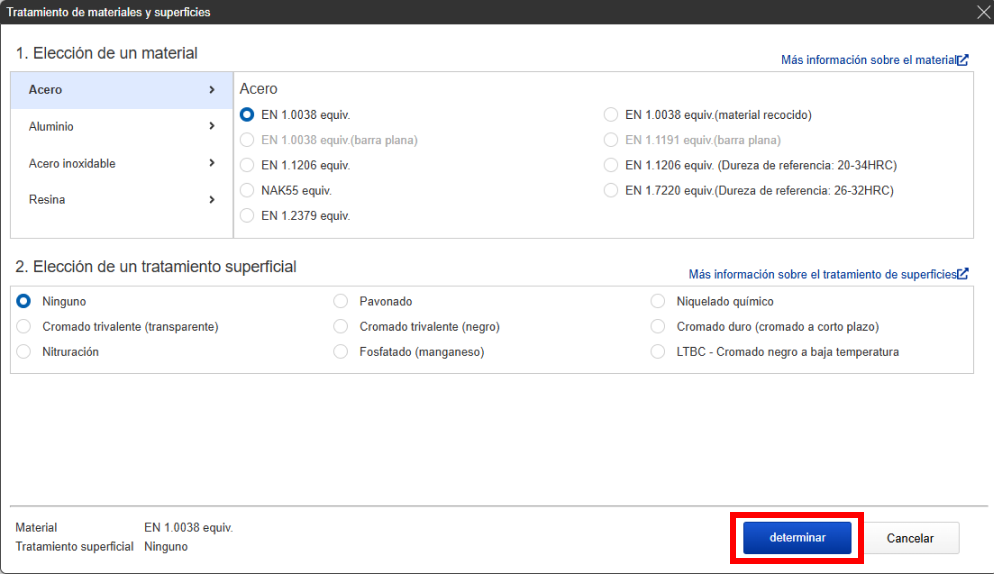Pick the Nitruración surface treatment

pos(24,352)
